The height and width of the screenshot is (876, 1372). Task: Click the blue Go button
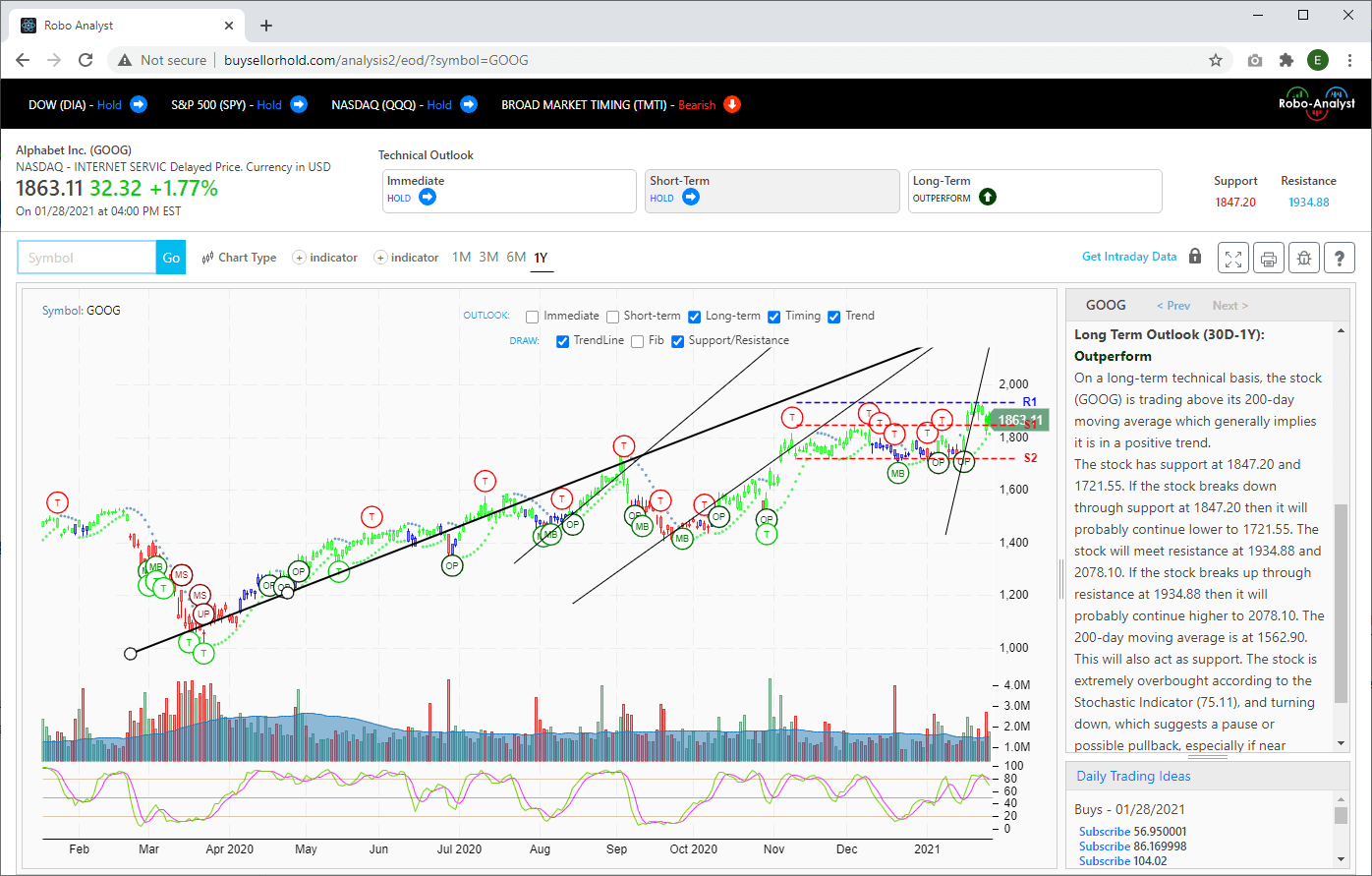(171, 258)
